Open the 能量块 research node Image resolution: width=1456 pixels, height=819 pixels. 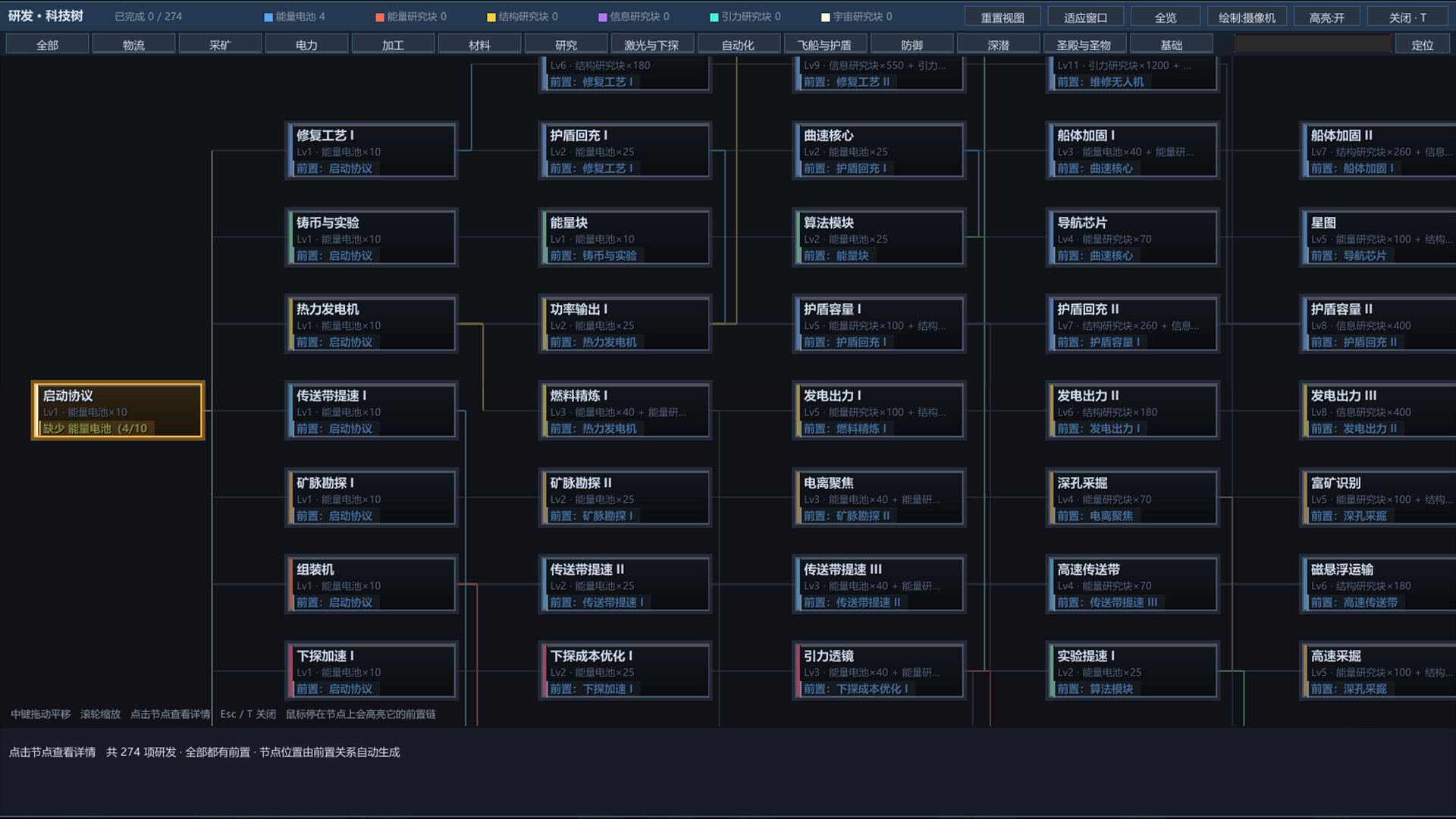point(625,237)
